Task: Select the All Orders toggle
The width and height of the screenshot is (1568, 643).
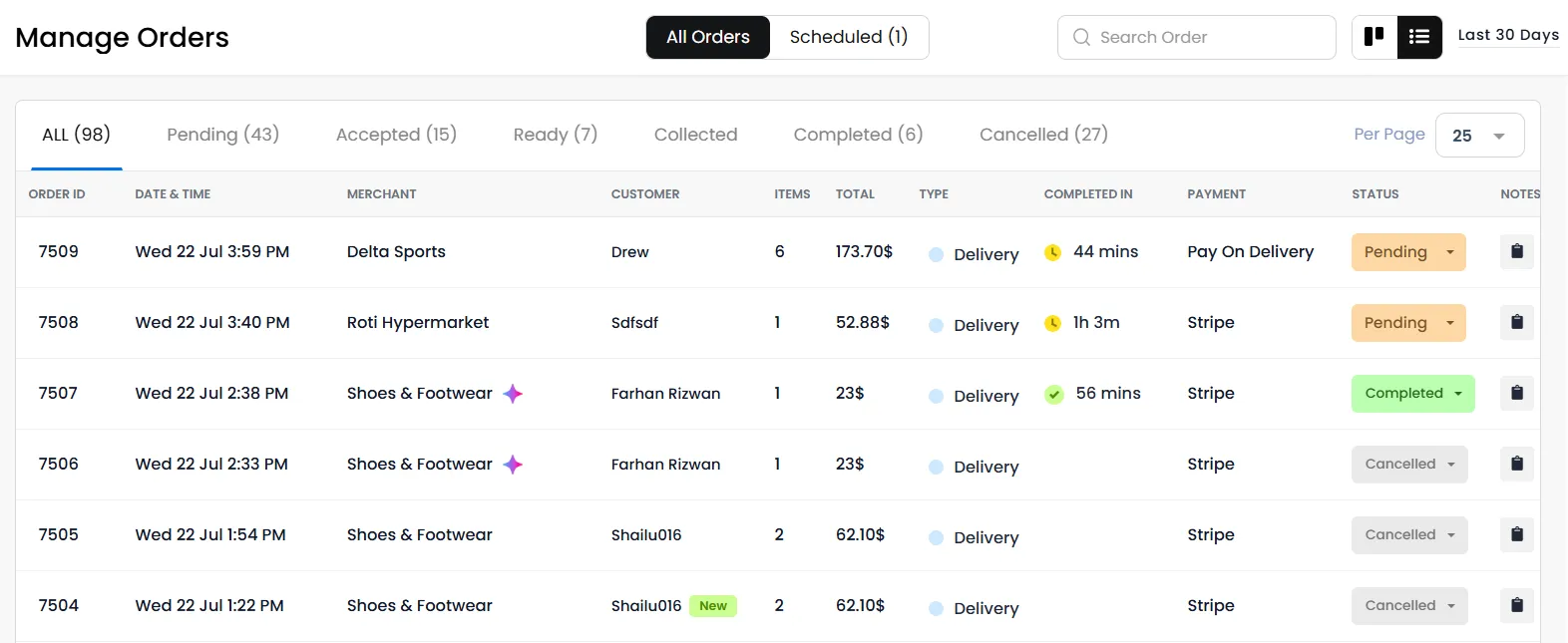Action: click(708, 37)
